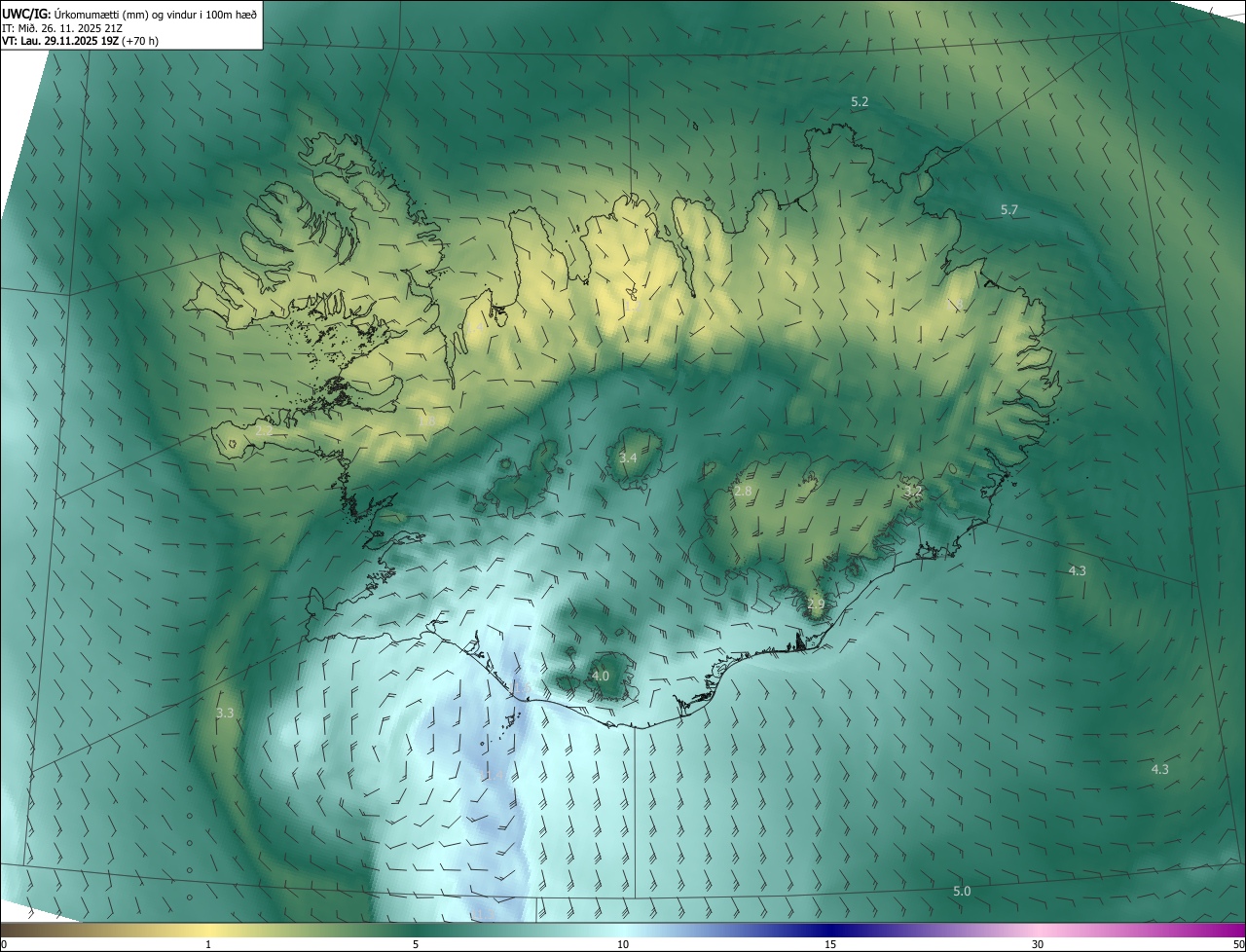
Task: Click the color scale tick label 10
Action: 623,944
